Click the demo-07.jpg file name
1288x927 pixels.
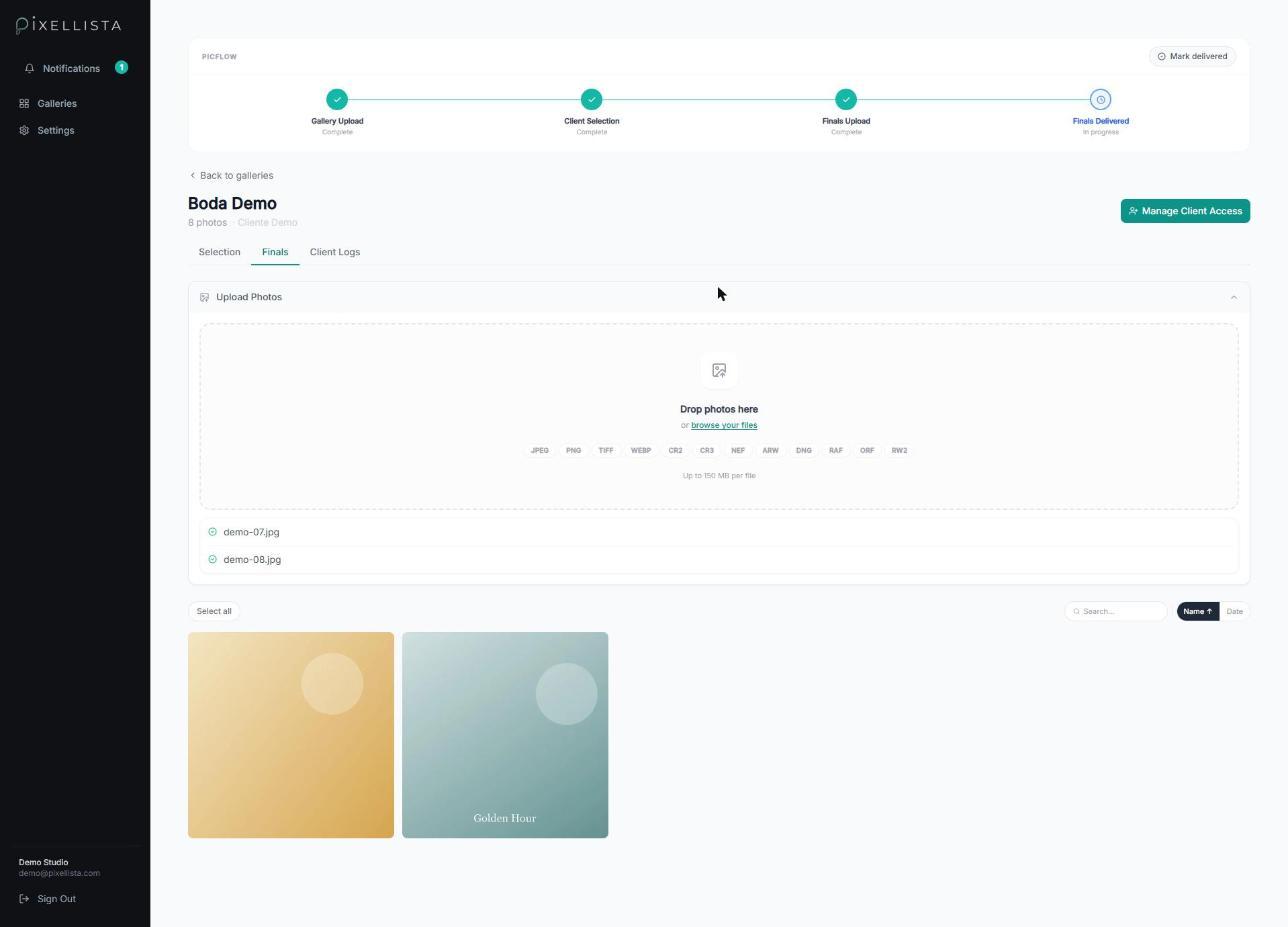[251, 532]
